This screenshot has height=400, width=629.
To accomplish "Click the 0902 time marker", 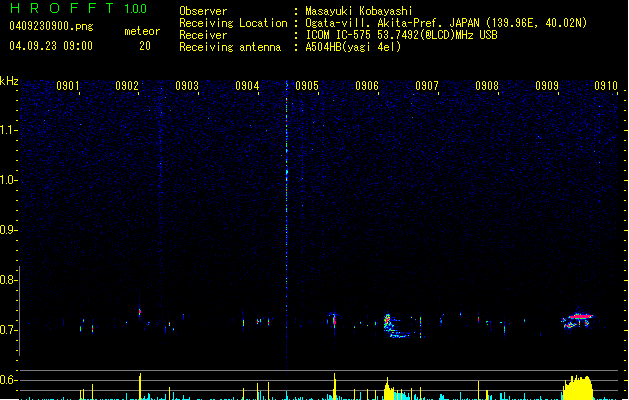I will tap(127, 86).
